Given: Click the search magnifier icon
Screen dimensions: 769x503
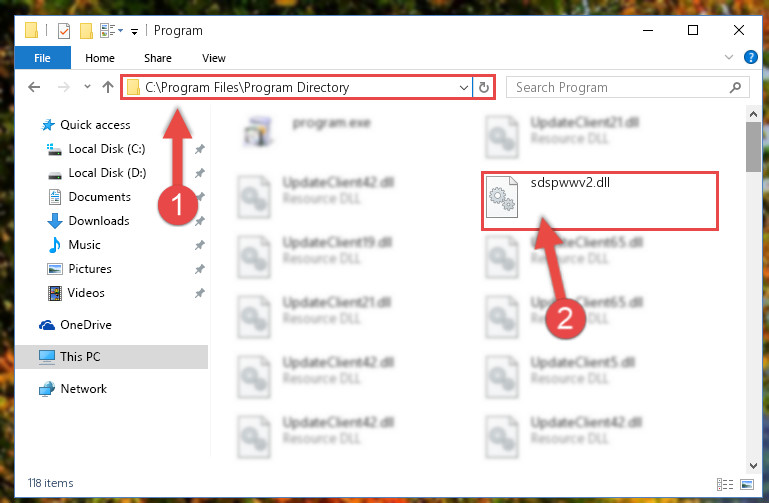Looking at the screenshot, I should tap(735, 87).
